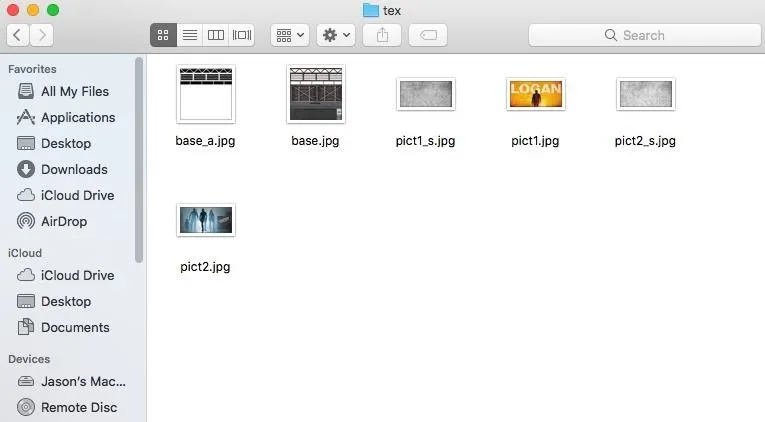
Task: Click the Applications sidebar icon
Action: [26, 118]
